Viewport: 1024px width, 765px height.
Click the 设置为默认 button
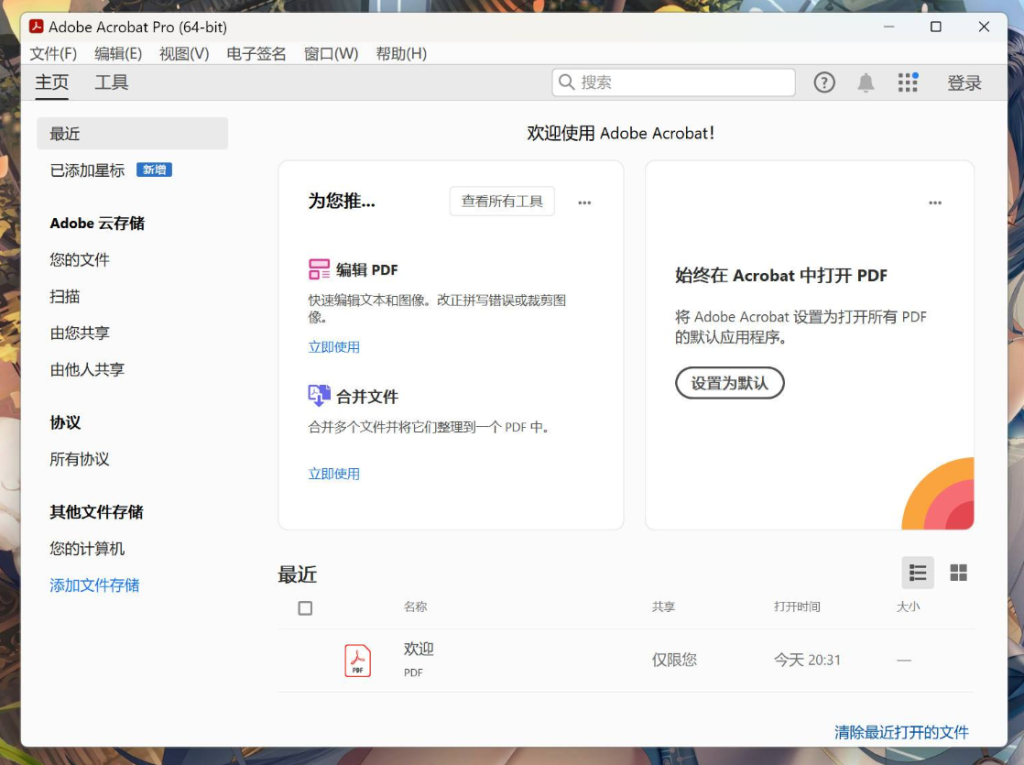pyautogui.click(x=729, y=383)
